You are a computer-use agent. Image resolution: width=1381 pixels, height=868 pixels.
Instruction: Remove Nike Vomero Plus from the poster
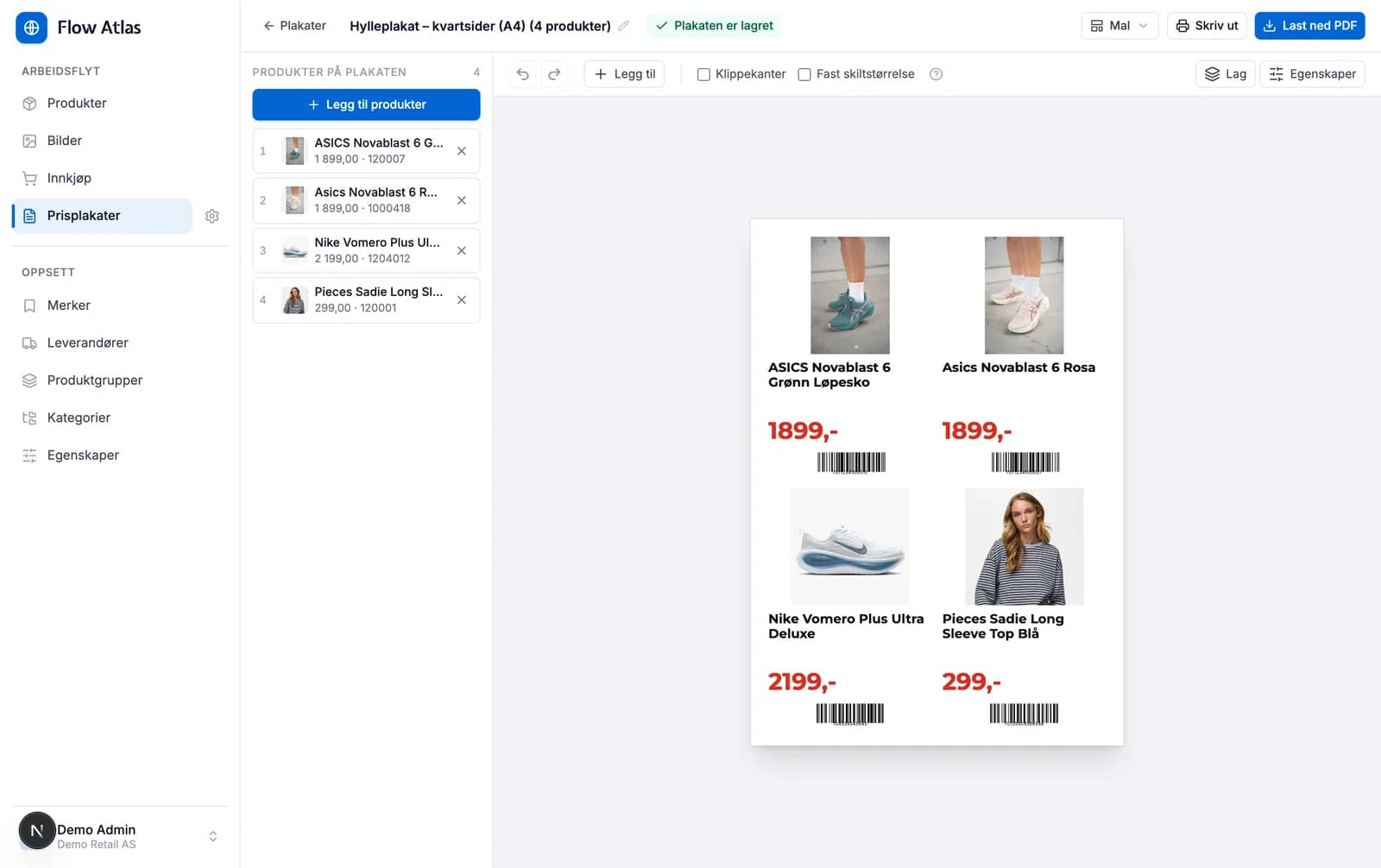[x=462, y=250]
